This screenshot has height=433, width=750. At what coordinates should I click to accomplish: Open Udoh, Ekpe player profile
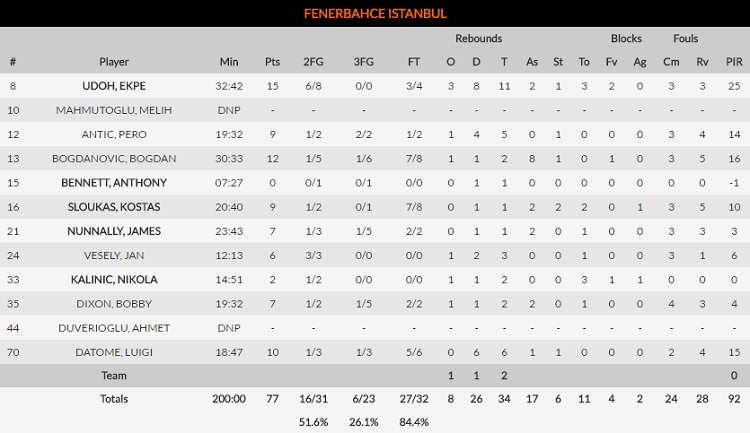(114, 86)
